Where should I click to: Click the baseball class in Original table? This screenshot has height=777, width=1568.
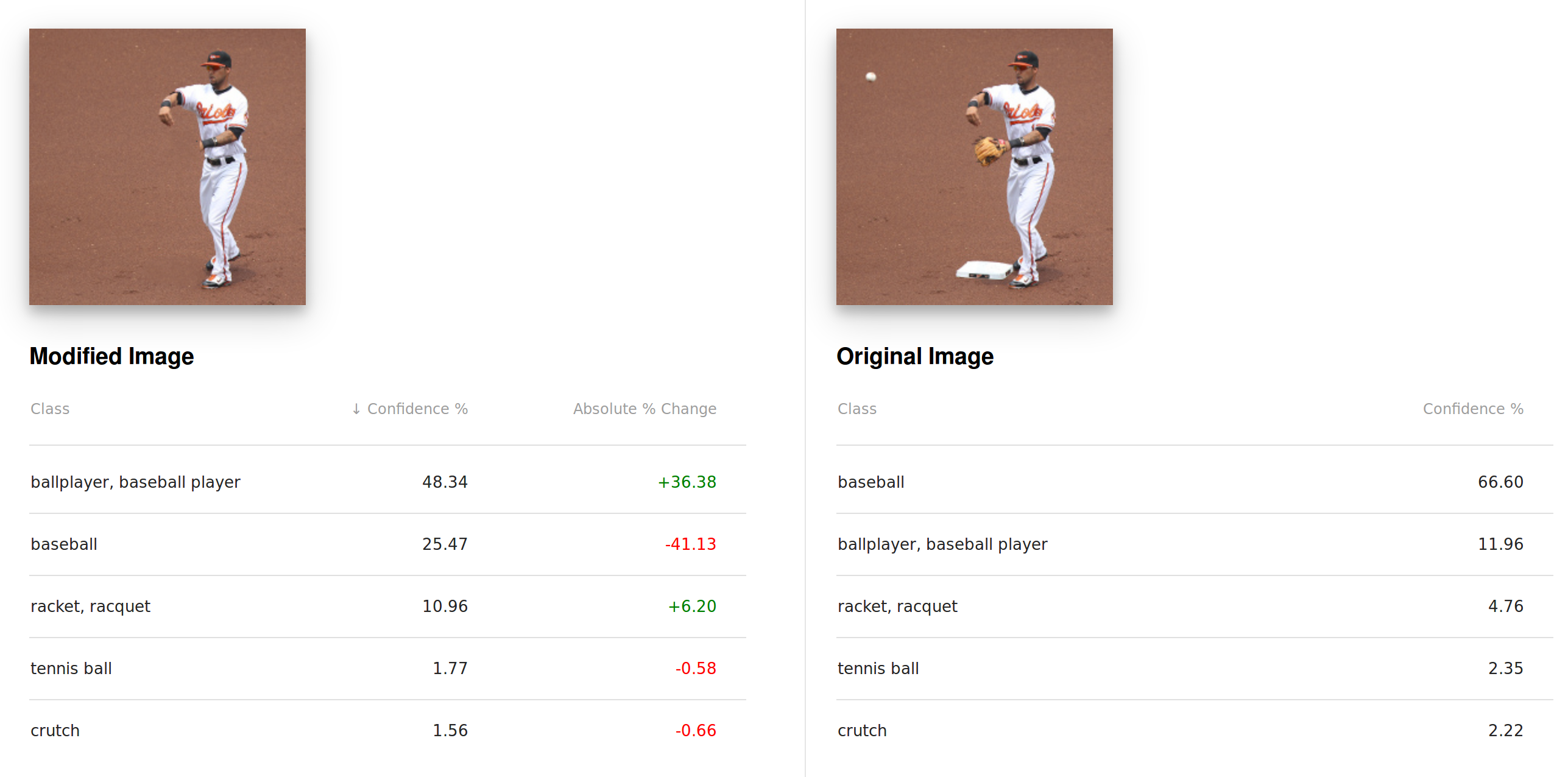pyautogui.click(x=871, y=482)
